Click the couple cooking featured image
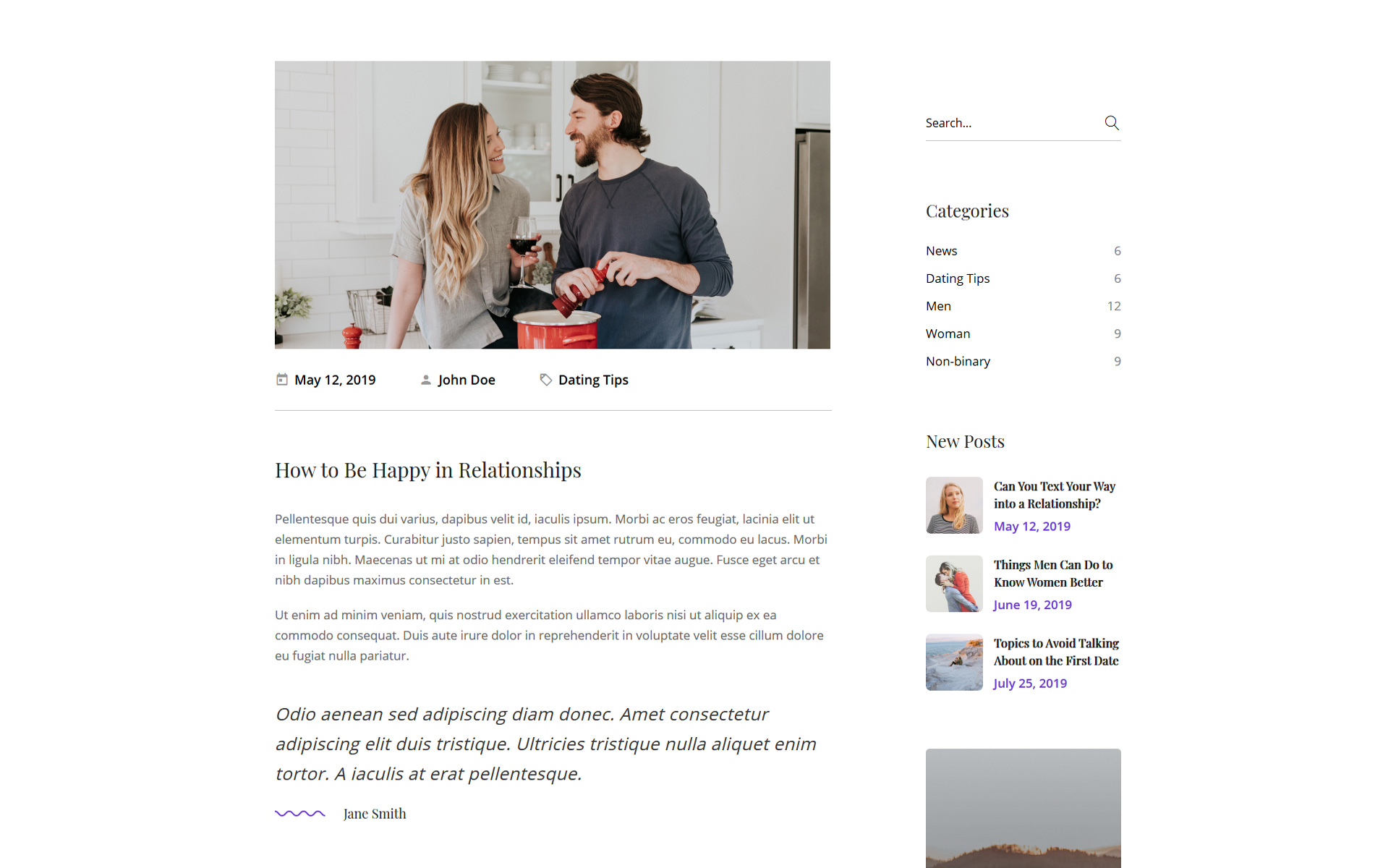The image size is (1396, 868). 553,205
